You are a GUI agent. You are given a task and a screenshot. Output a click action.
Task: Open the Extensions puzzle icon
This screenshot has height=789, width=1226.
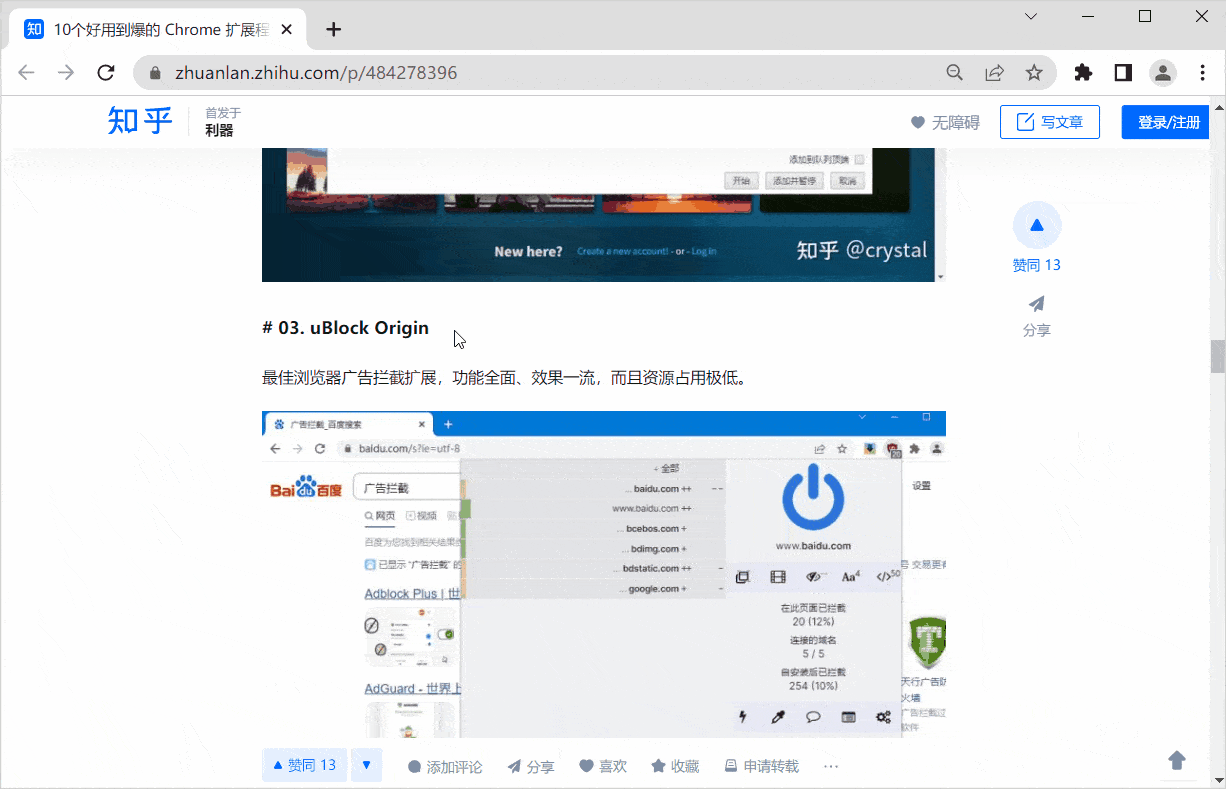pos(1083,73)
